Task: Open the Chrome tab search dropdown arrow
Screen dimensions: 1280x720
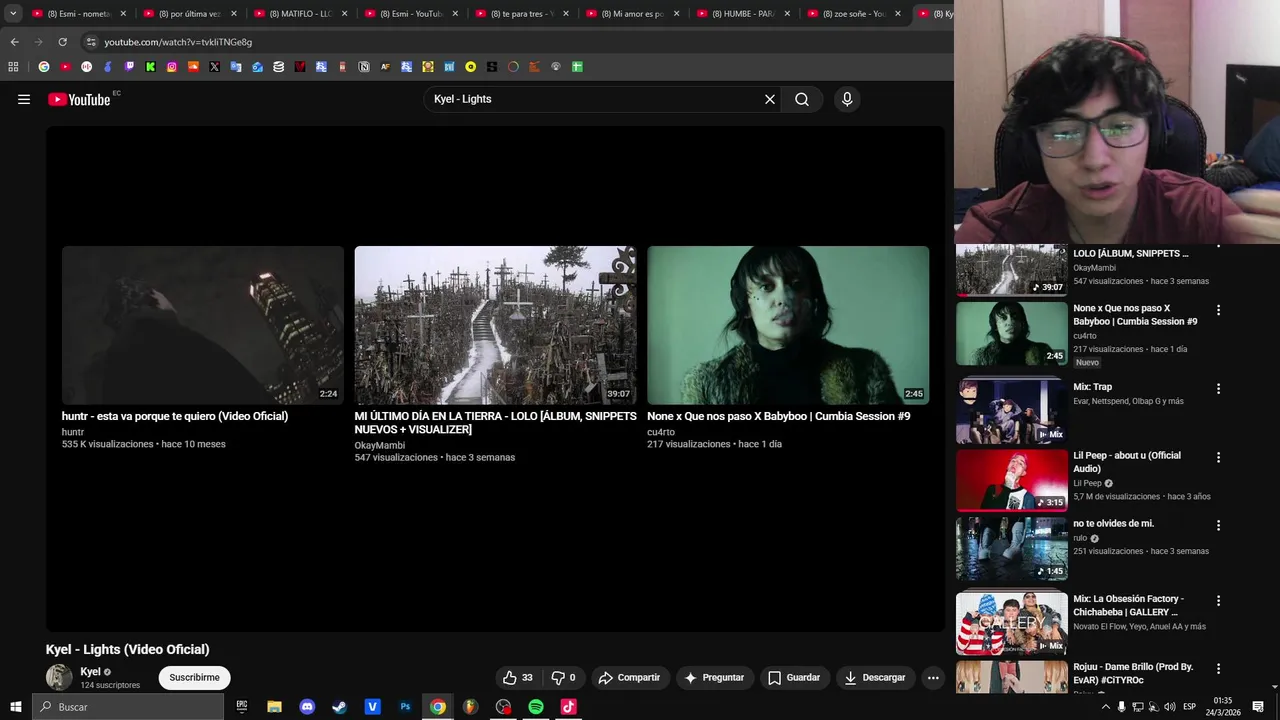Action: [13, 13]
